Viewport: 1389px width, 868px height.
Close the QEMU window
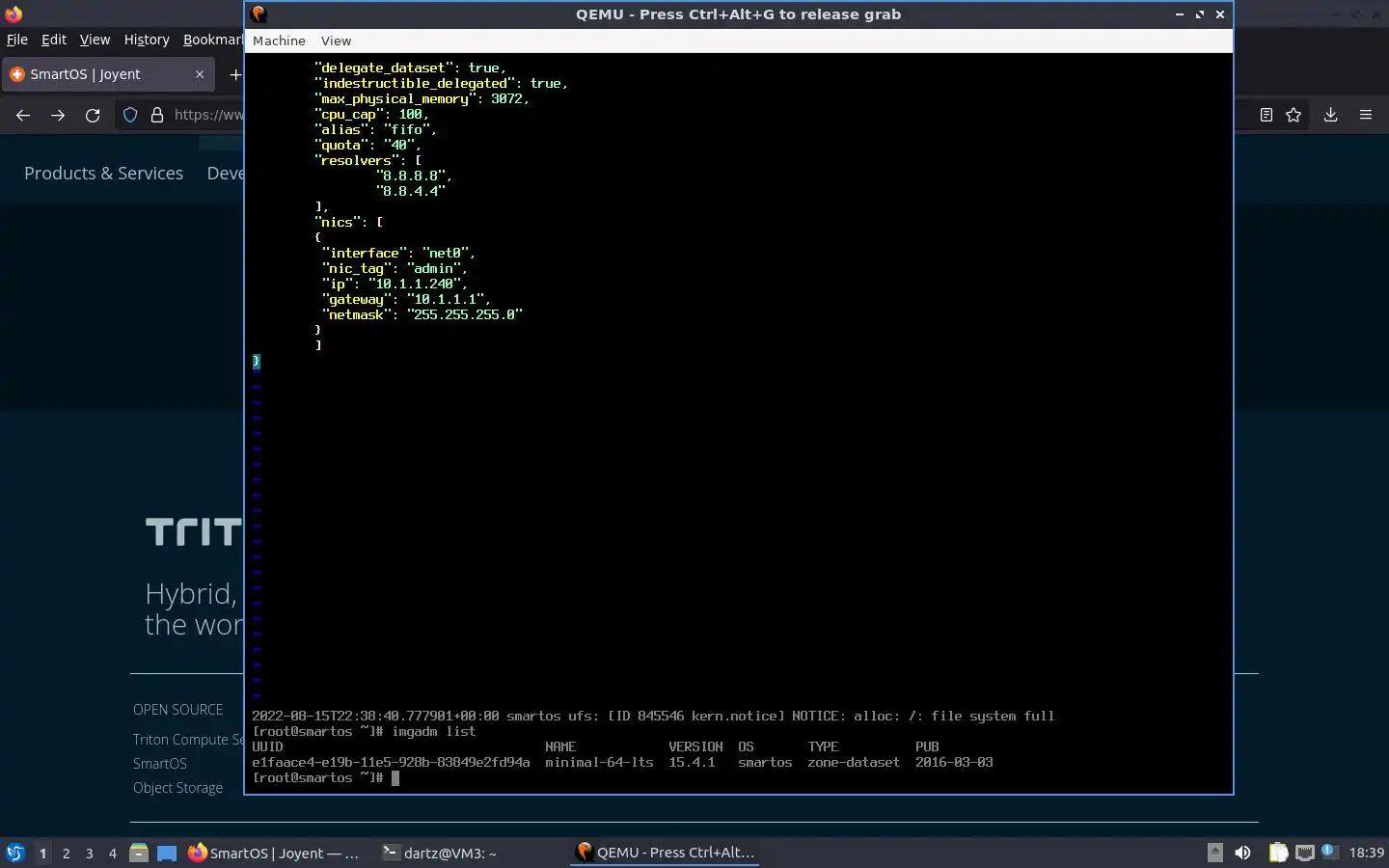click(1219, 14)
